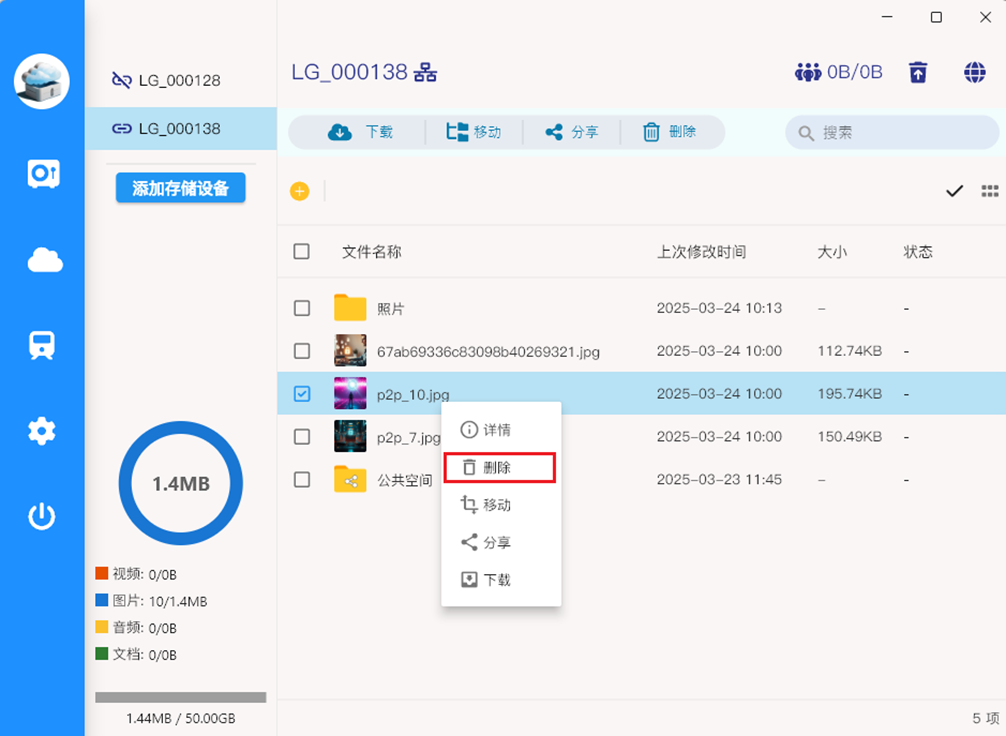Click the checkmark select-all icon

pos(955,191)
